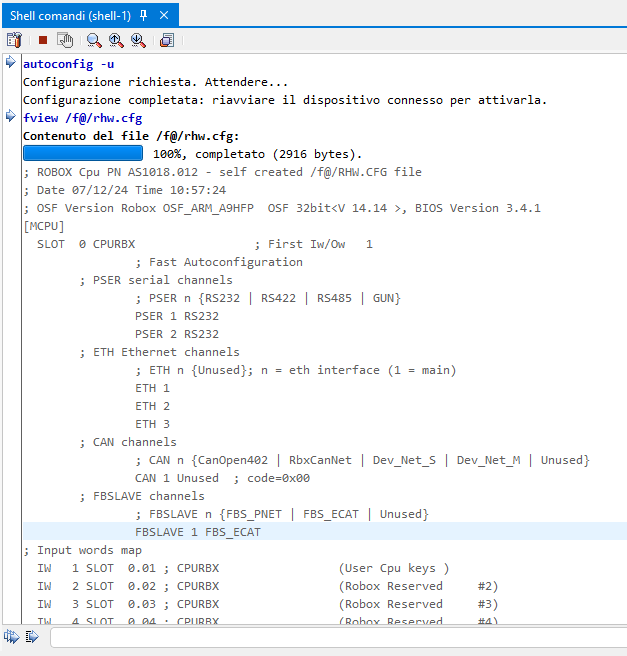Click the 'PSER 1 RS232' line
Screen dimensions: 627x656
(x=177, y=316)
